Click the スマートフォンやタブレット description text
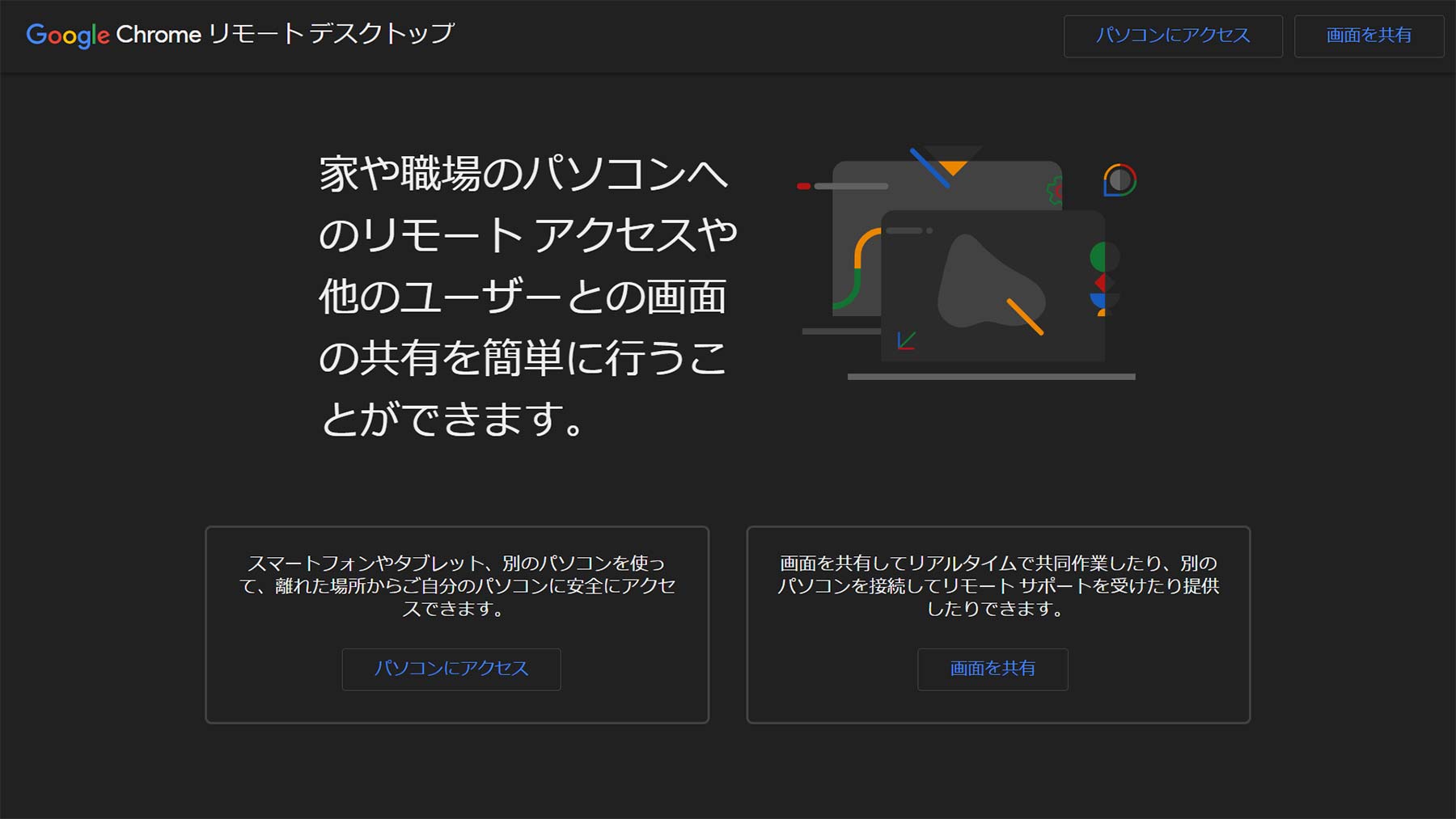This screenshot has width=1456, height=819. pyautogui.click(x=457, y=585)
